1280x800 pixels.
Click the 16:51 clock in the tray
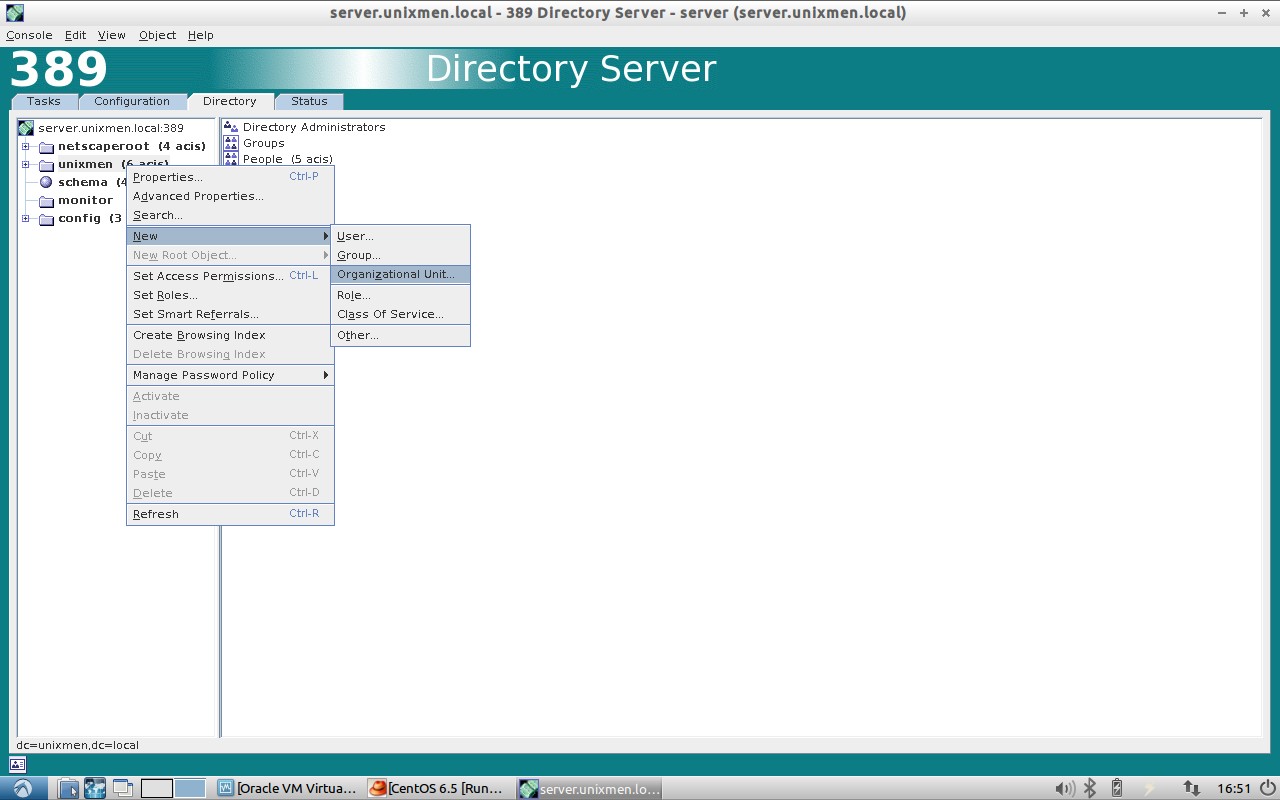1234,788
